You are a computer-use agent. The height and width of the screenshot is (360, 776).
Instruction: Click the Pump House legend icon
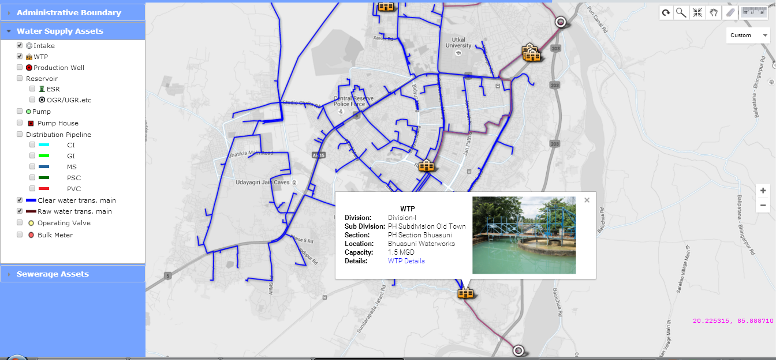coord(31,123)
